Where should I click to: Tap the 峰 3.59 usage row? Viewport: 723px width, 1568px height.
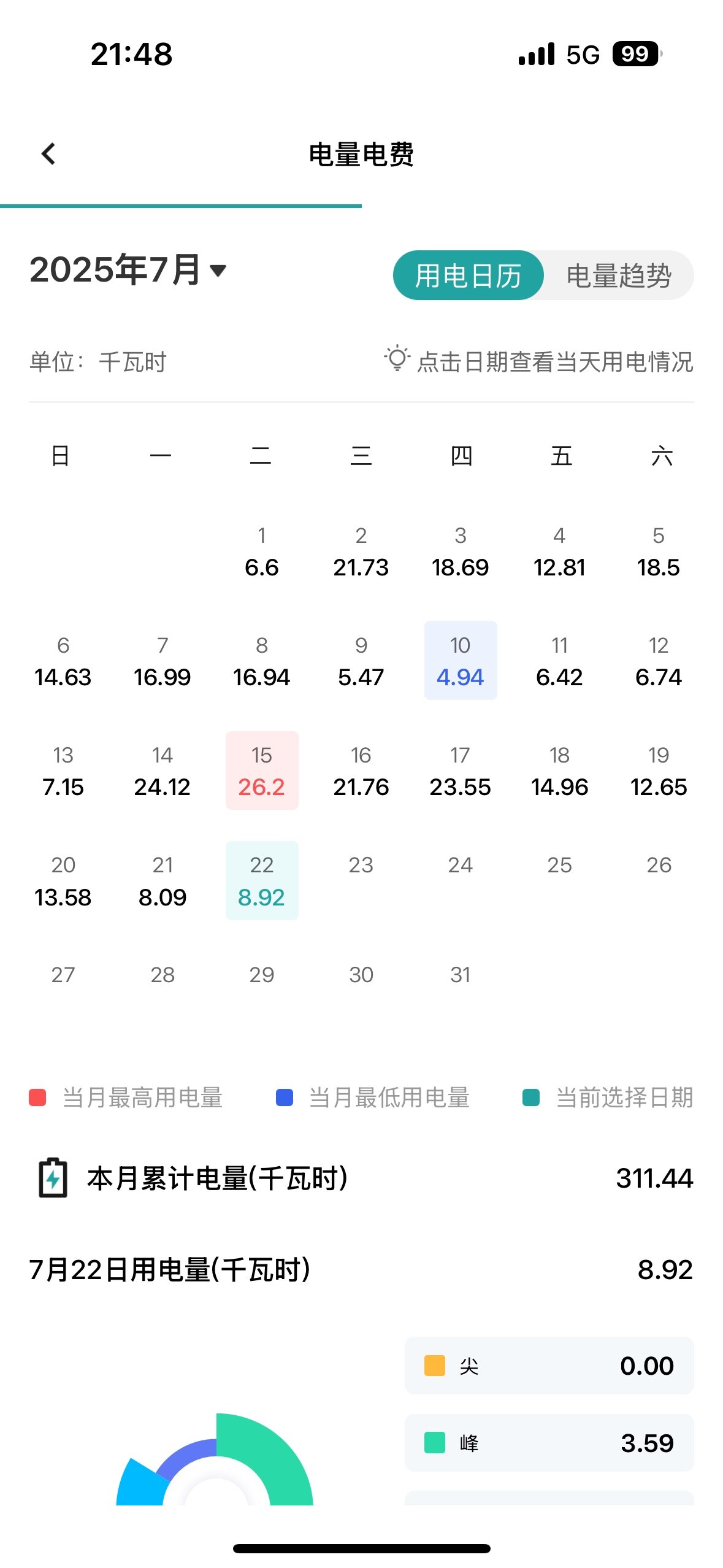549,1443
